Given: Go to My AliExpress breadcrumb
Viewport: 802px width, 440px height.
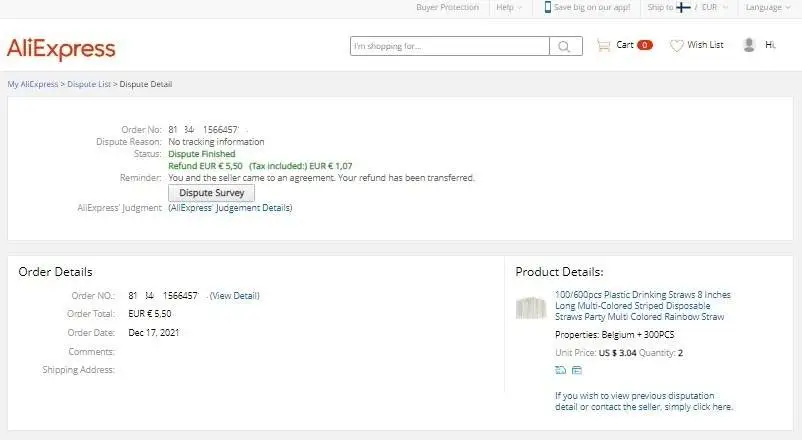Looking at the screenshot, I should tap(33, 84).
